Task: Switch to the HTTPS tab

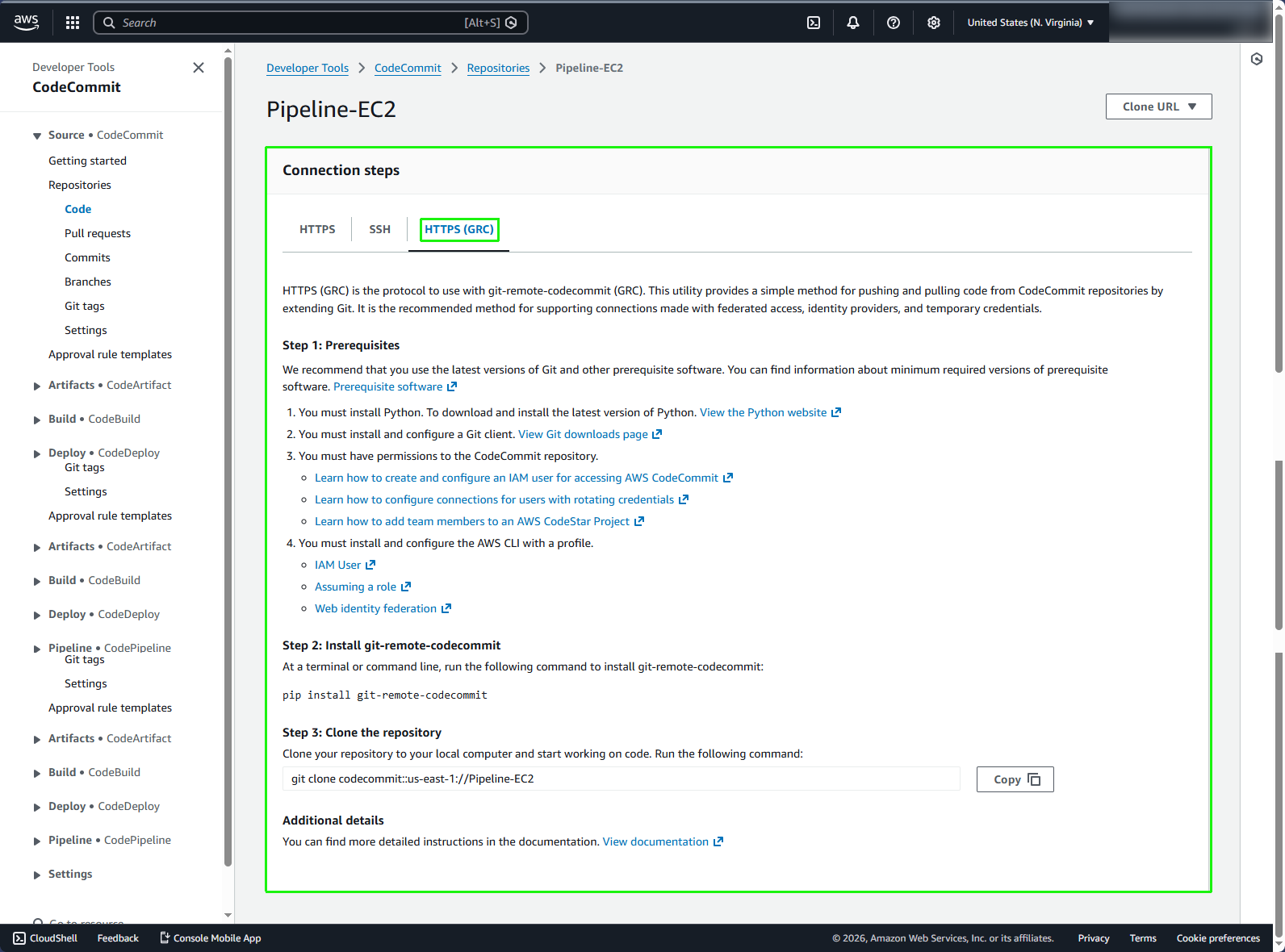Action: point(317,229)
